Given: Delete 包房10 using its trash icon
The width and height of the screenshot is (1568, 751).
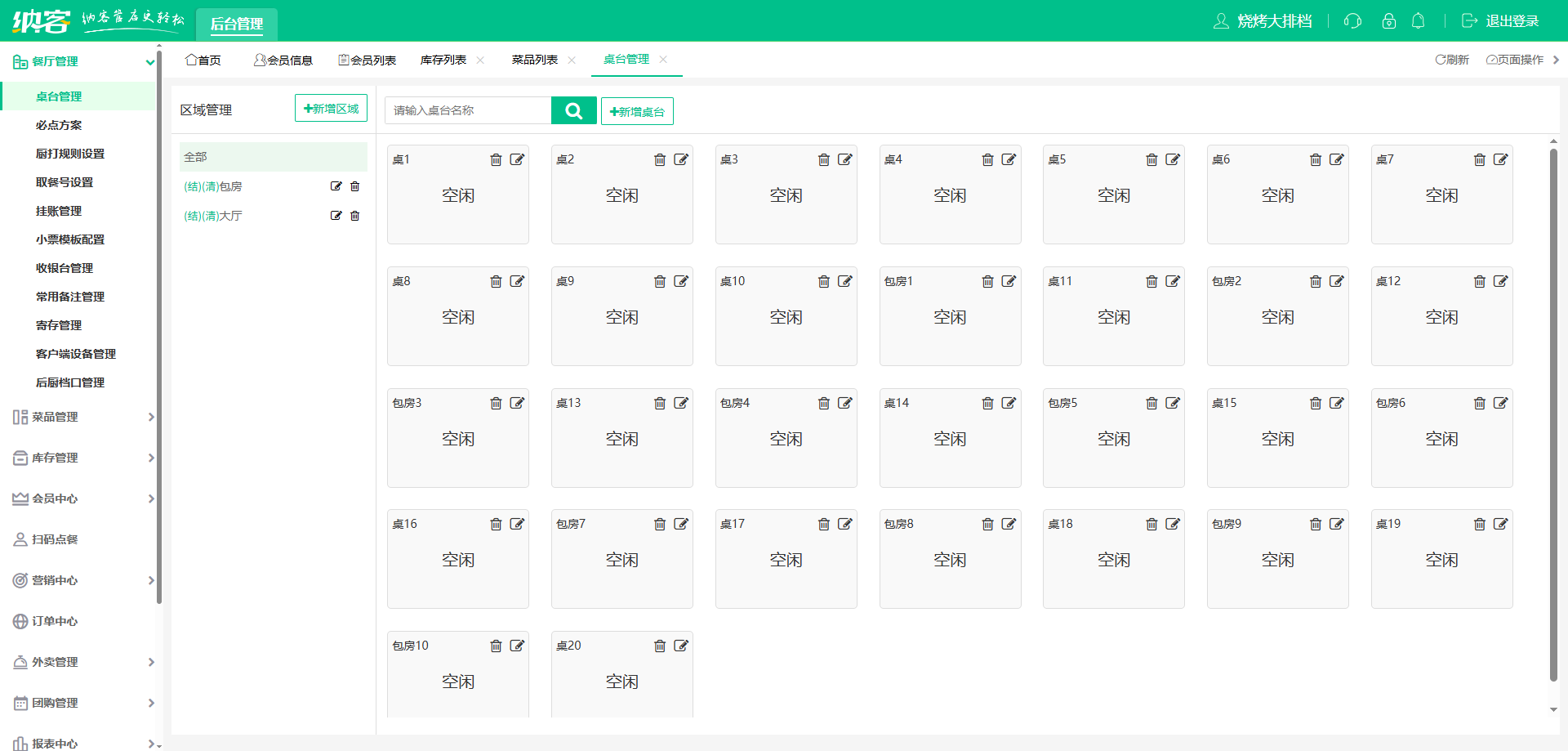Looking at the screenshot, I should [496, 646].
